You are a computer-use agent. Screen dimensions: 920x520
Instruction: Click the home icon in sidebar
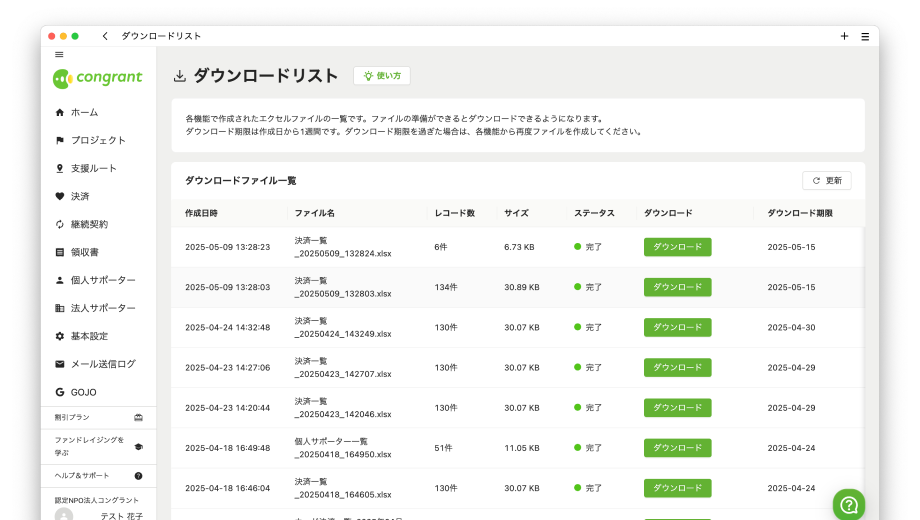pos(59,112)
